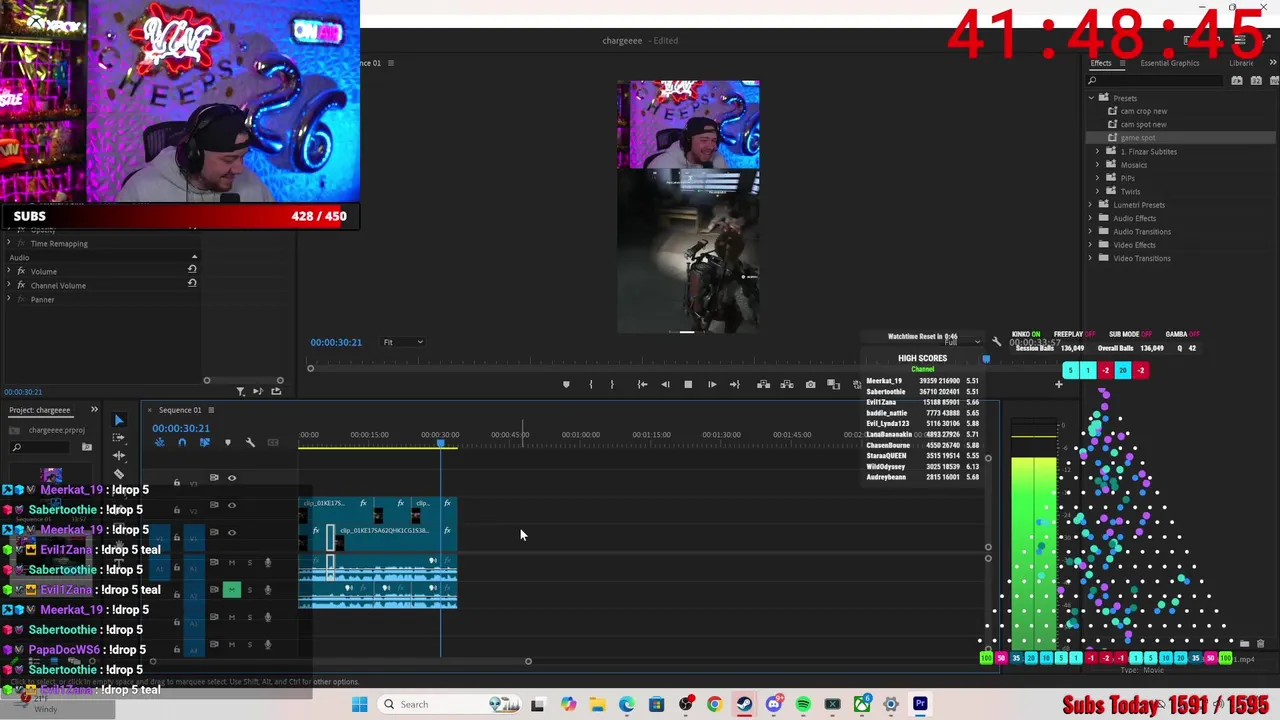This screenshot has height=720, width=1280.
Task: Solo audio track A1
Action: (249, 563)
